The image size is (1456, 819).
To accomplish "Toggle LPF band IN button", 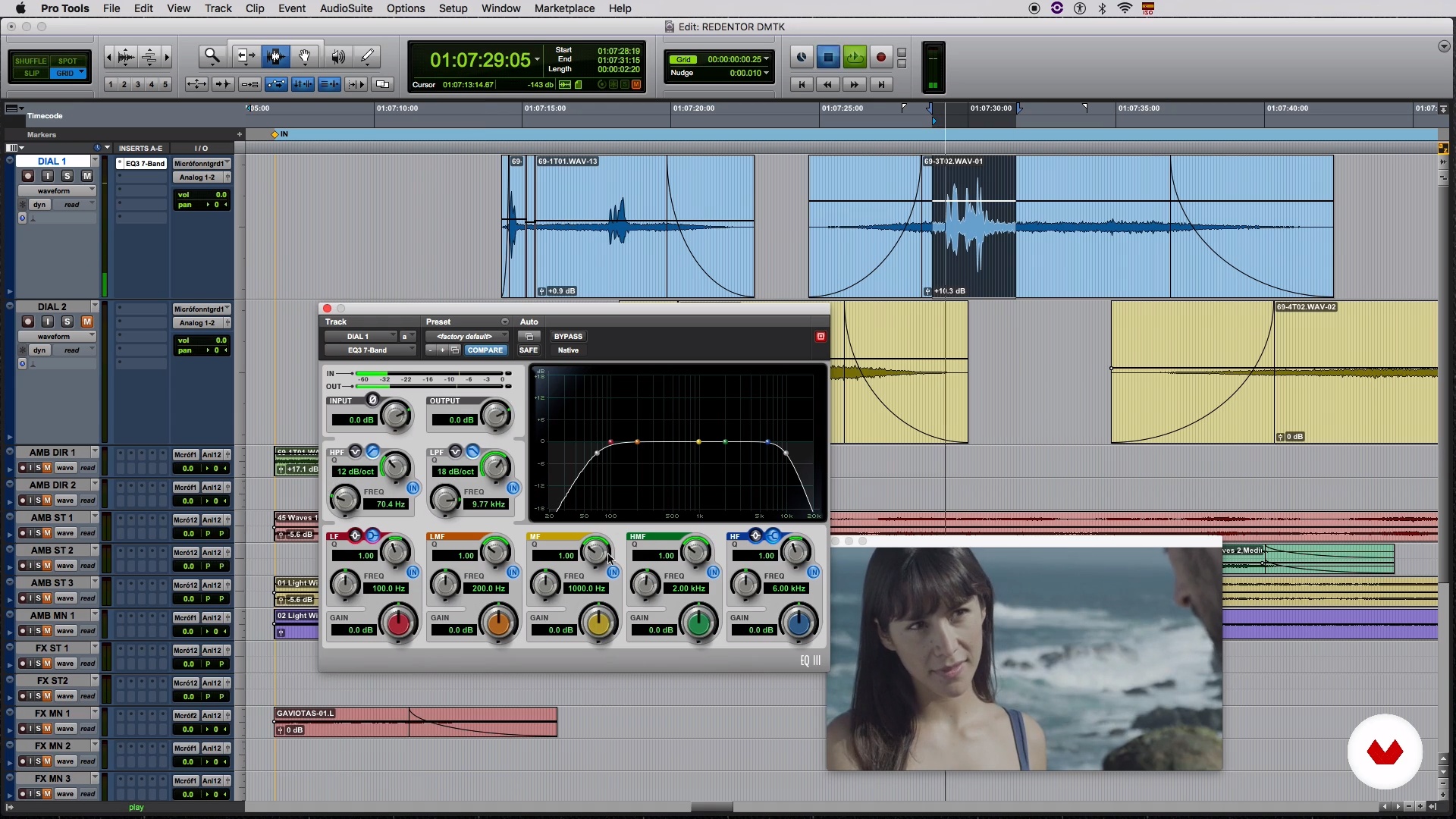I will click(x=513, y=488).
